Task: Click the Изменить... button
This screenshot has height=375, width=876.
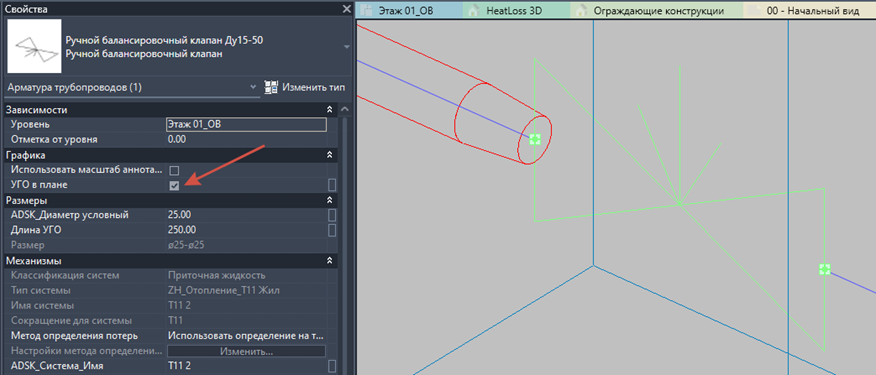Action: click(246, 352)
